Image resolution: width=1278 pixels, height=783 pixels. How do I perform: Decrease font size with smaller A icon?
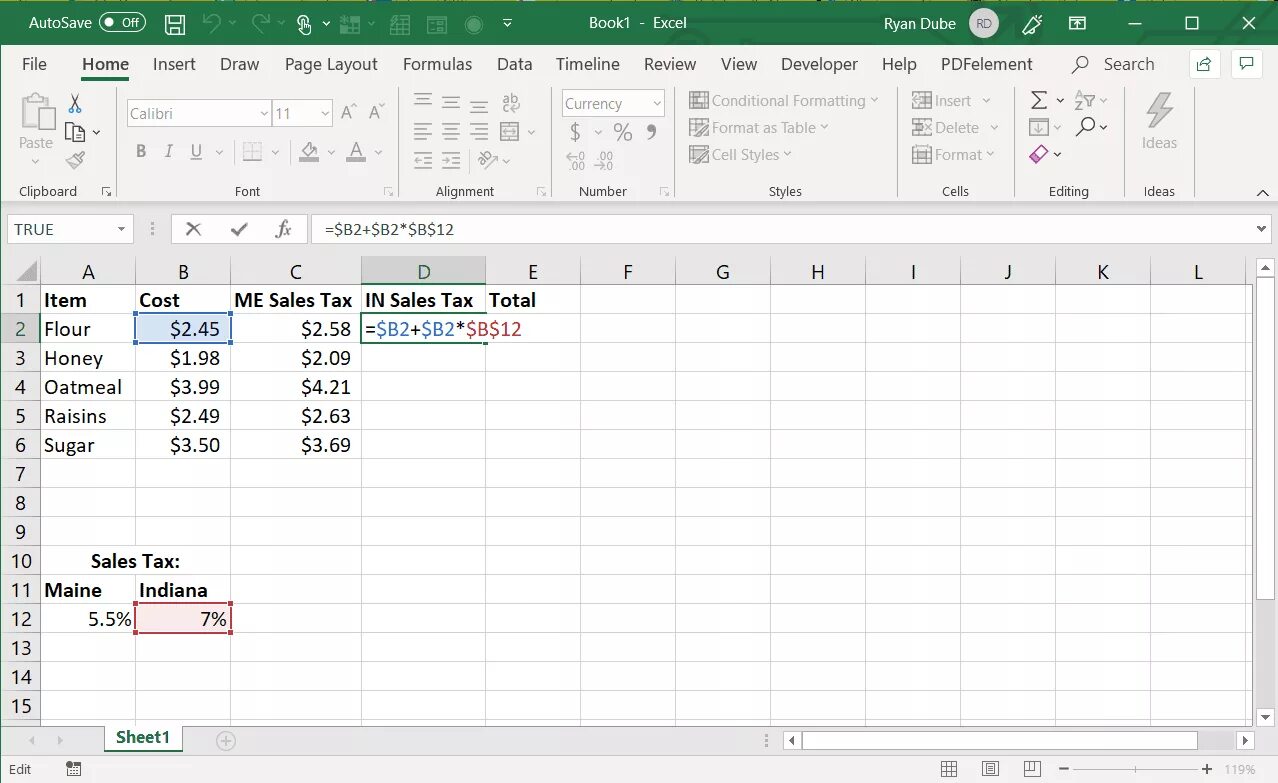[x=375, y=113]
